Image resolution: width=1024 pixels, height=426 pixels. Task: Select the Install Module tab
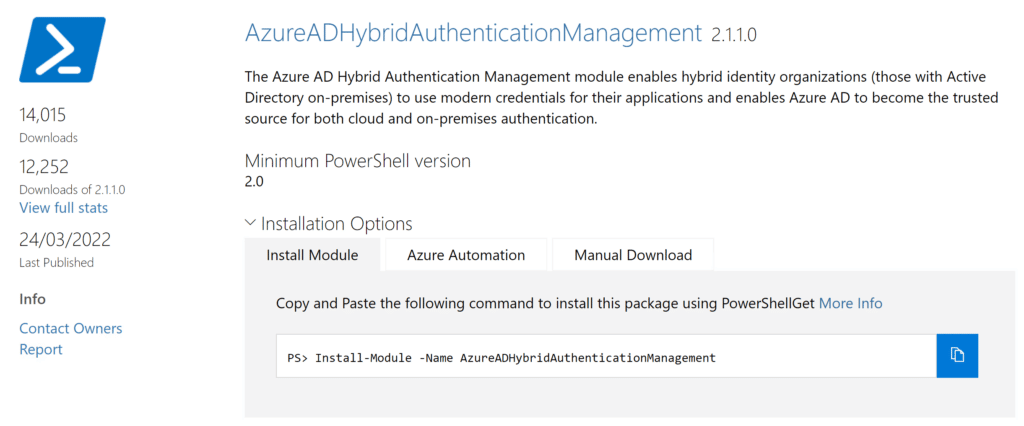312,255
